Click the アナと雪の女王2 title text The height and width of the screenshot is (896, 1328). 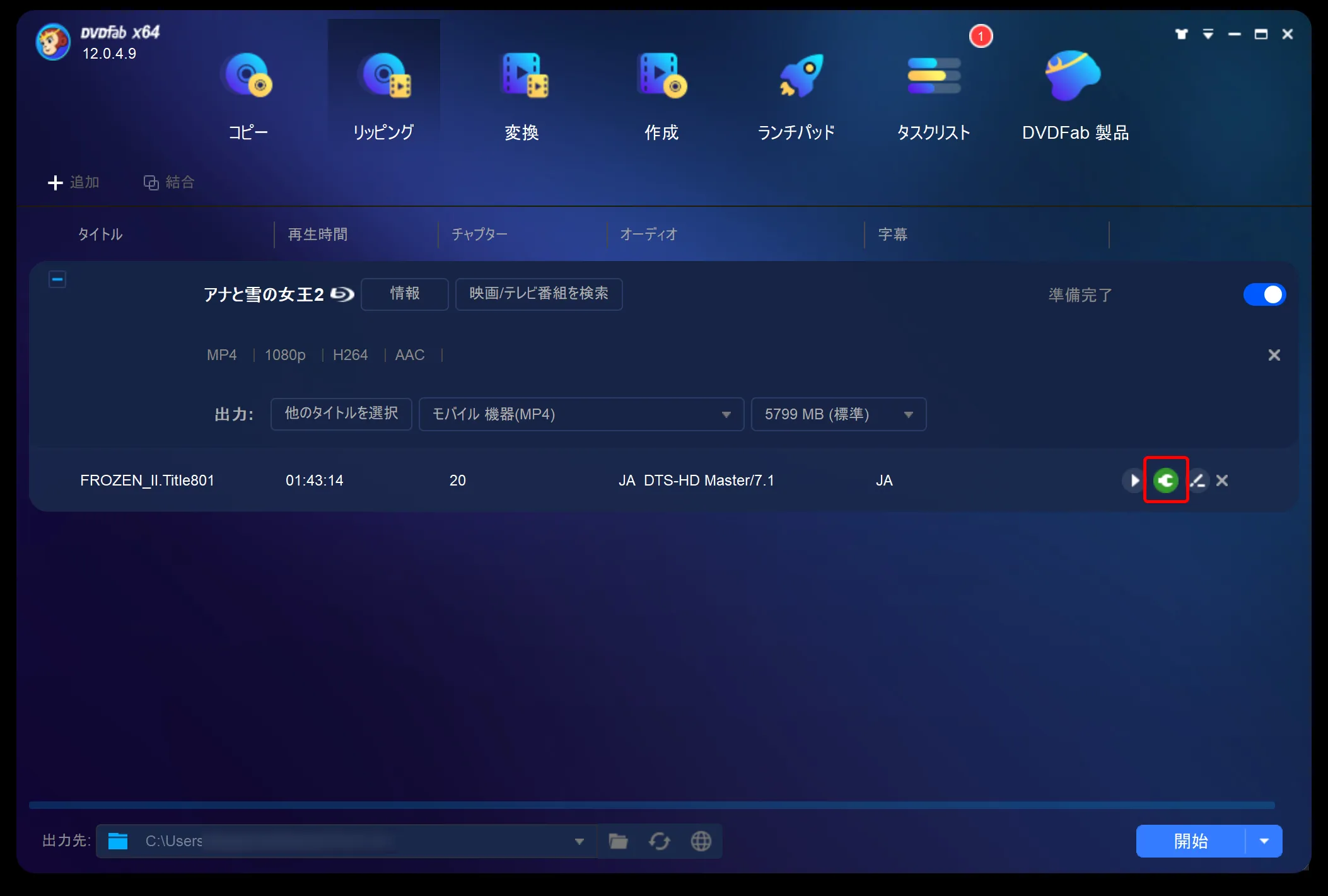coord(264,294)
